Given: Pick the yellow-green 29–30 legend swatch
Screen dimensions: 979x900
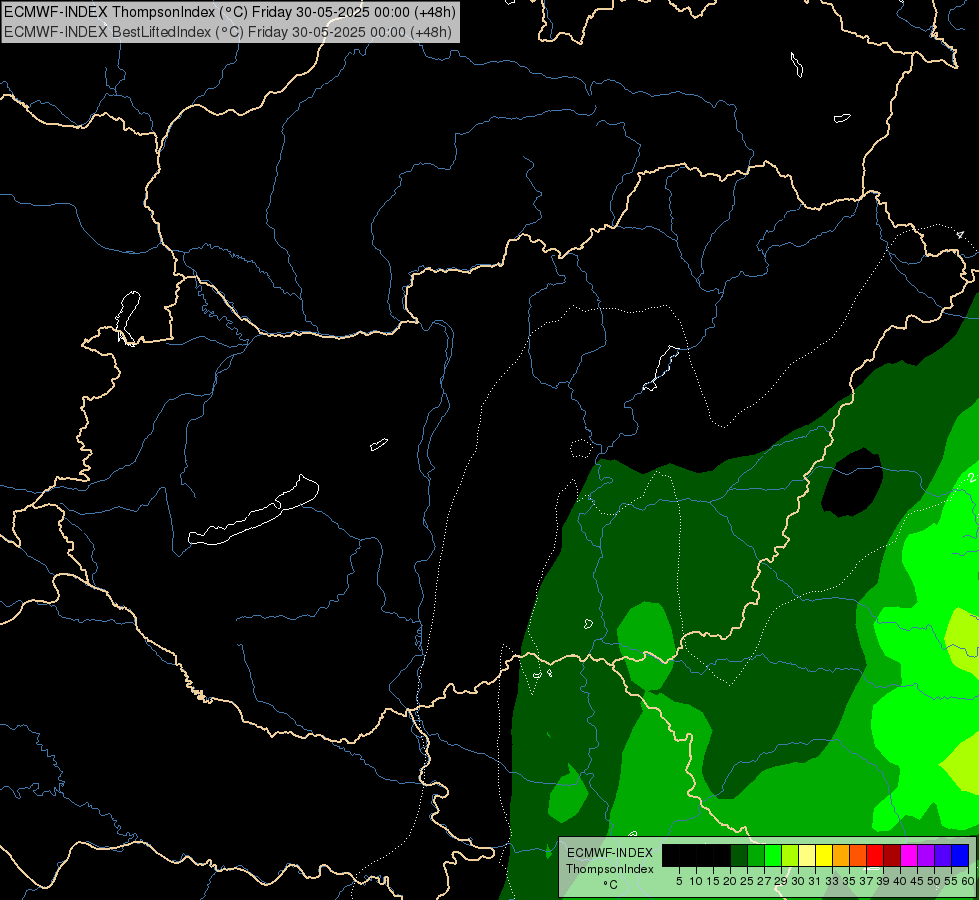Looking at the screenshot, I should (x=790, y=855).
